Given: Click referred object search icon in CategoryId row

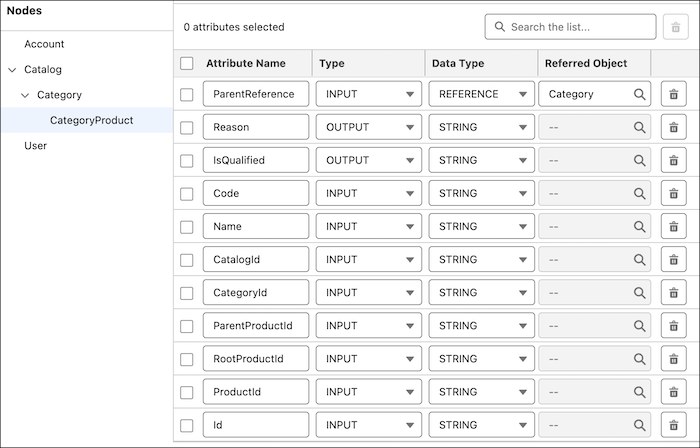Looking at the screenshot, I should point(639,292).
